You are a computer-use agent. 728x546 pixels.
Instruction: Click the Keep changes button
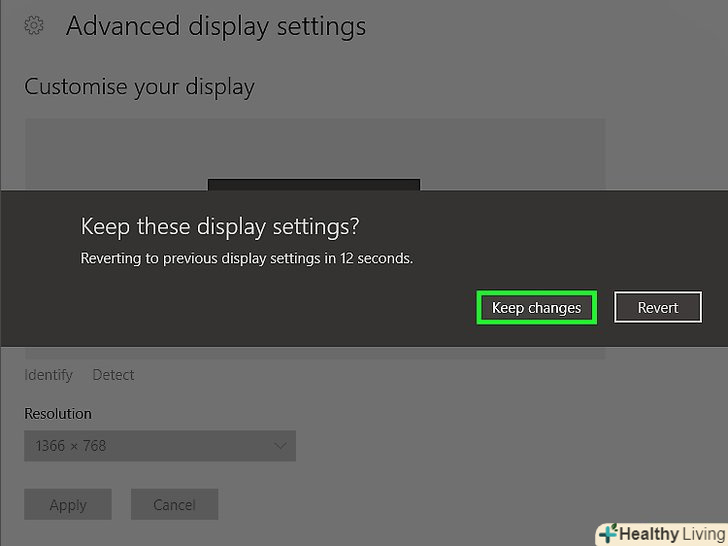point(536,307)
